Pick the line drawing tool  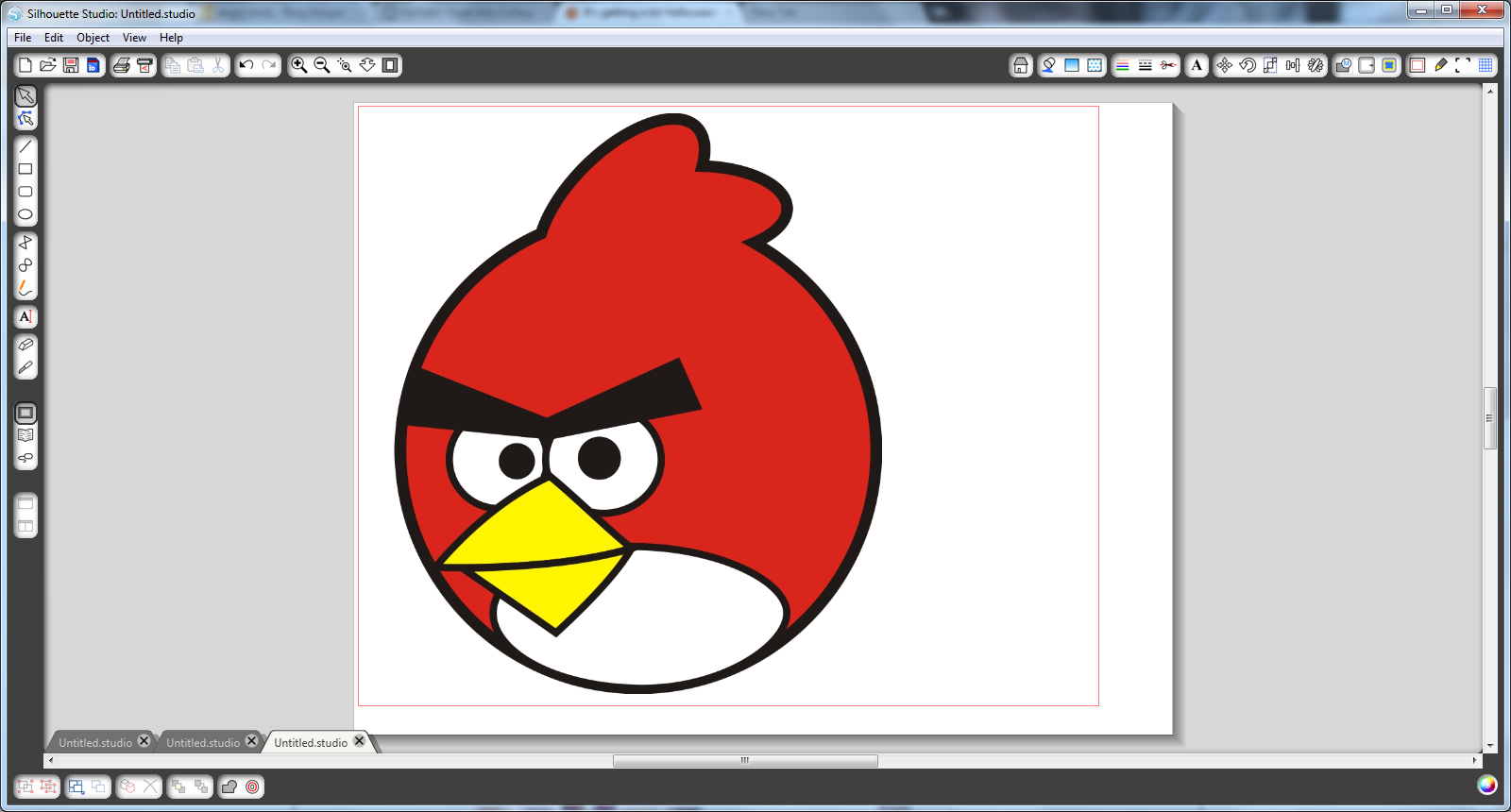point(25,146)
